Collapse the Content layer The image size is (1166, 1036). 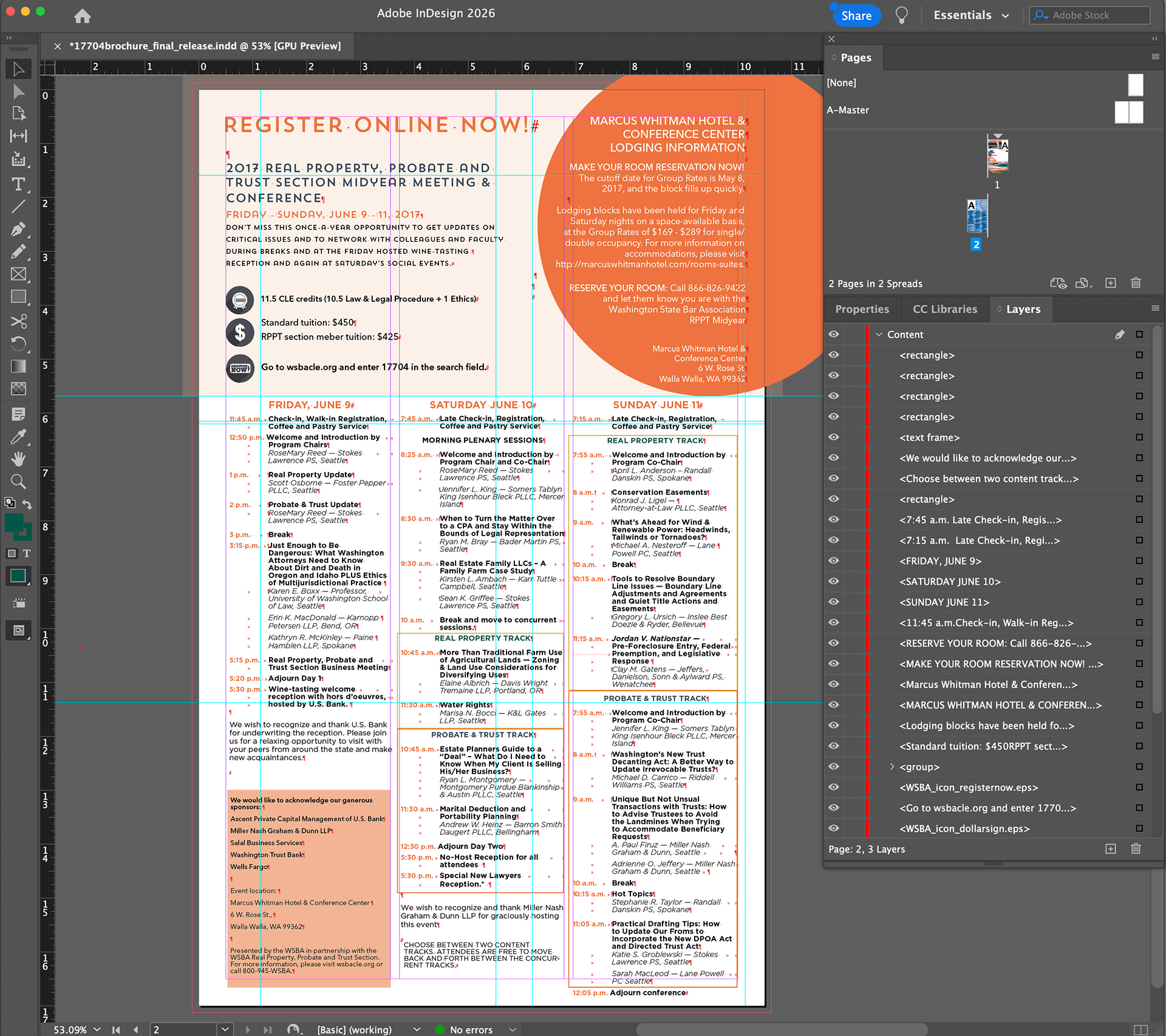878,335
